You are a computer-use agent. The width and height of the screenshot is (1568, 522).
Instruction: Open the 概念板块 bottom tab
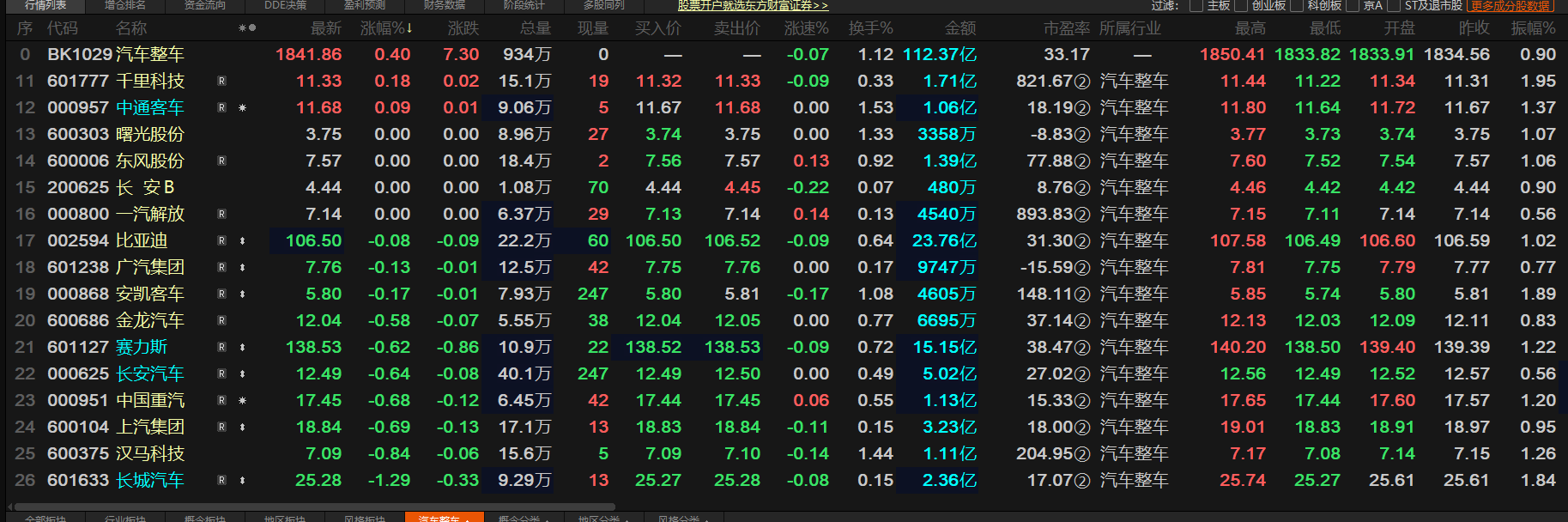(205, 518)
